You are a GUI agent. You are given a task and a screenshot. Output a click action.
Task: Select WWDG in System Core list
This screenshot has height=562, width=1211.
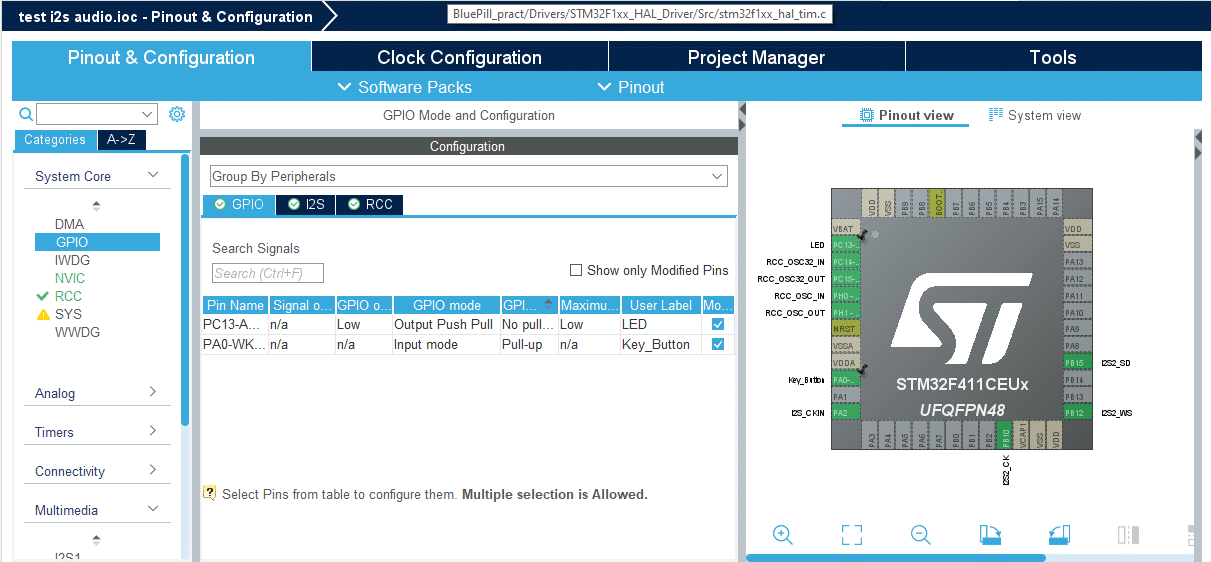(x=77, y=332)
